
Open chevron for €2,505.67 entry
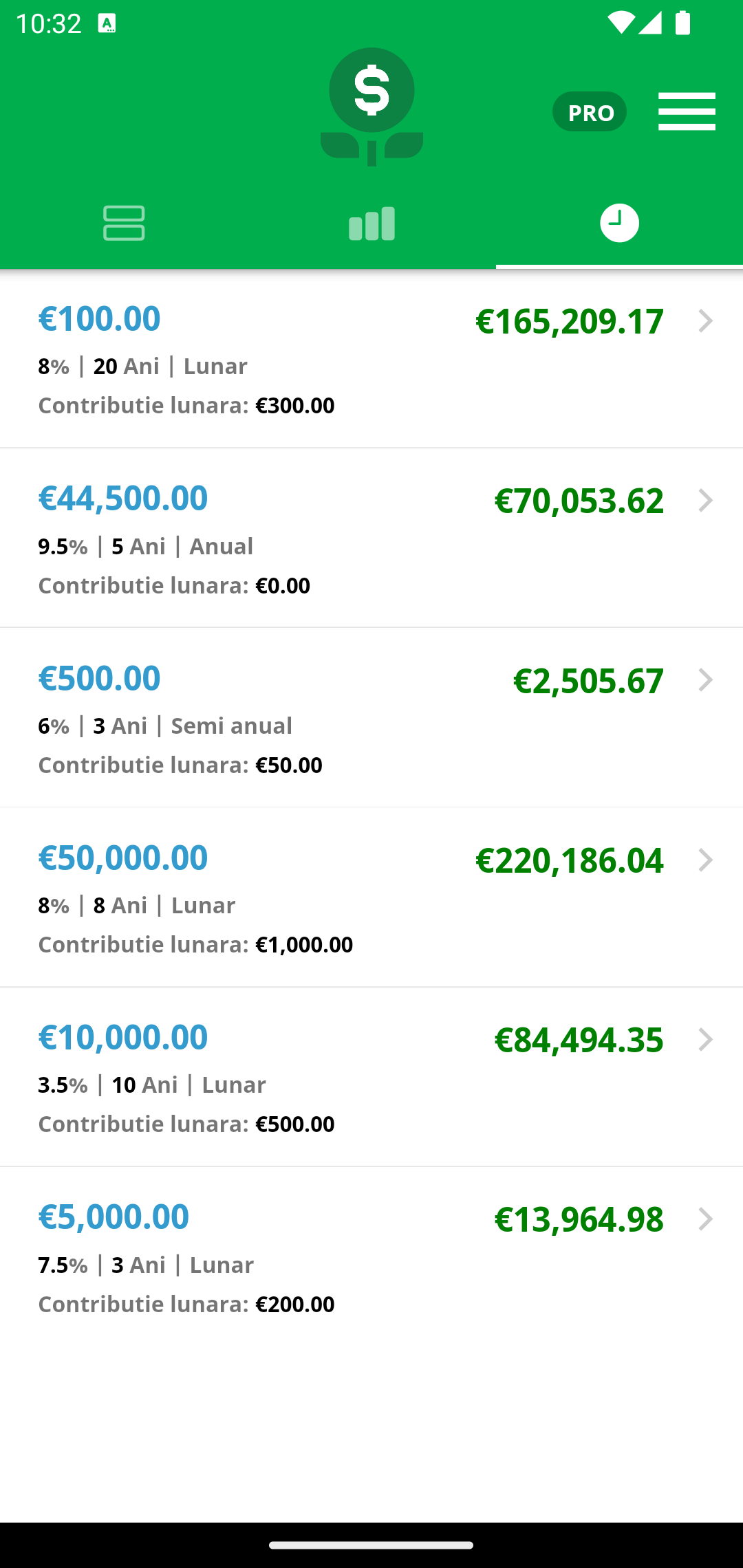pos(705,680)
